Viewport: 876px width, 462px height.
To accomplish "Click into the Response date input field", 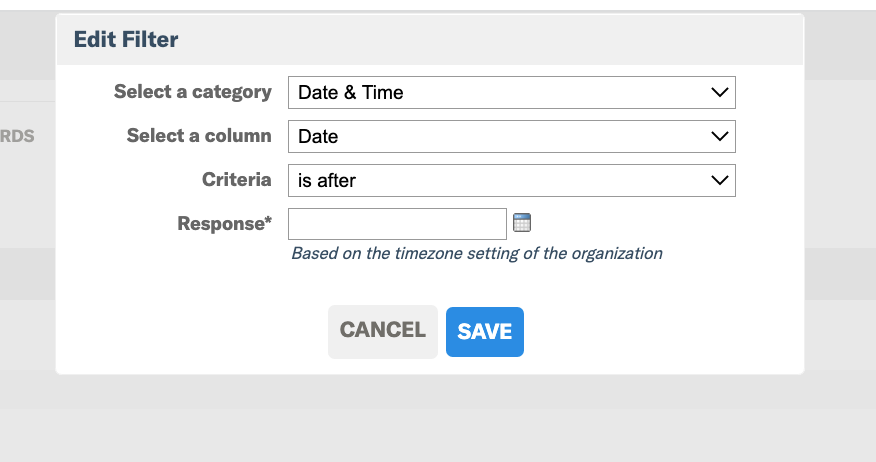I will point(397,224).
